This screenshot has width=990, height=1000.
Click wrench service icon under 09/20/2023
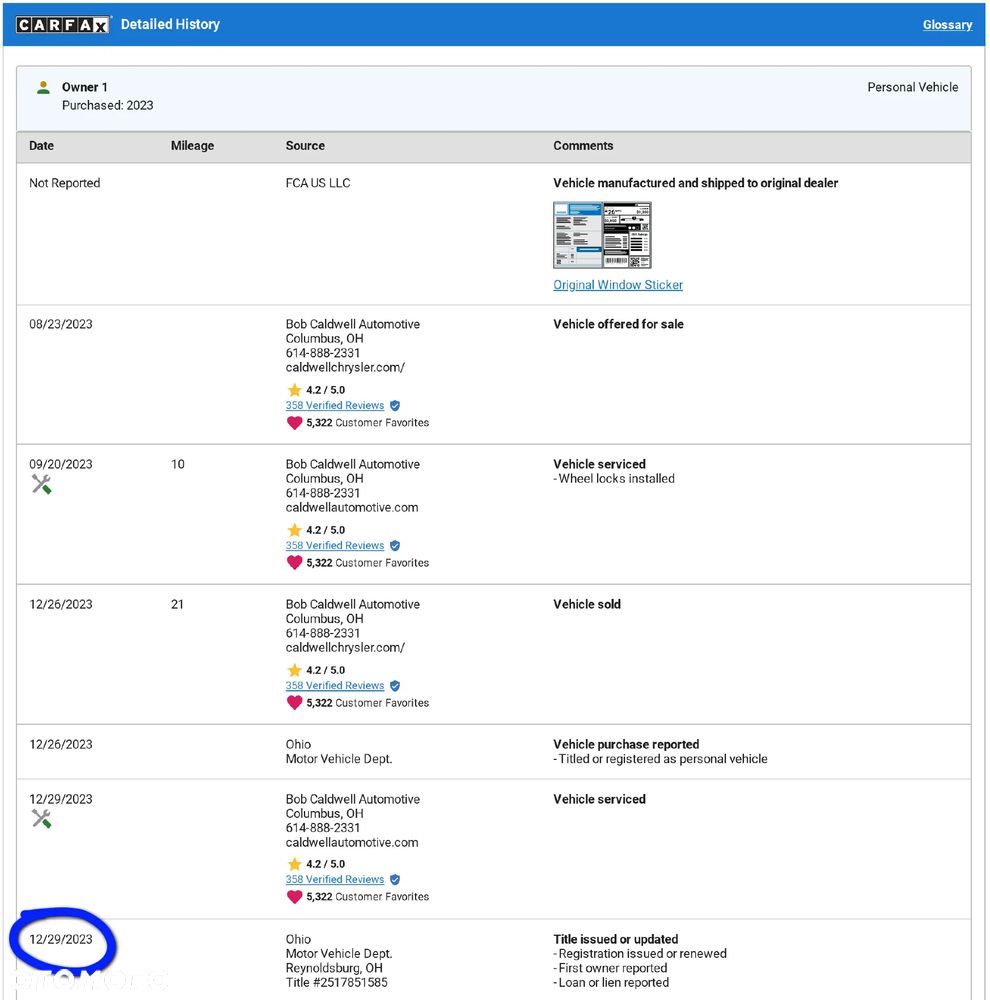pyautogui.click(x=41, y=485)
